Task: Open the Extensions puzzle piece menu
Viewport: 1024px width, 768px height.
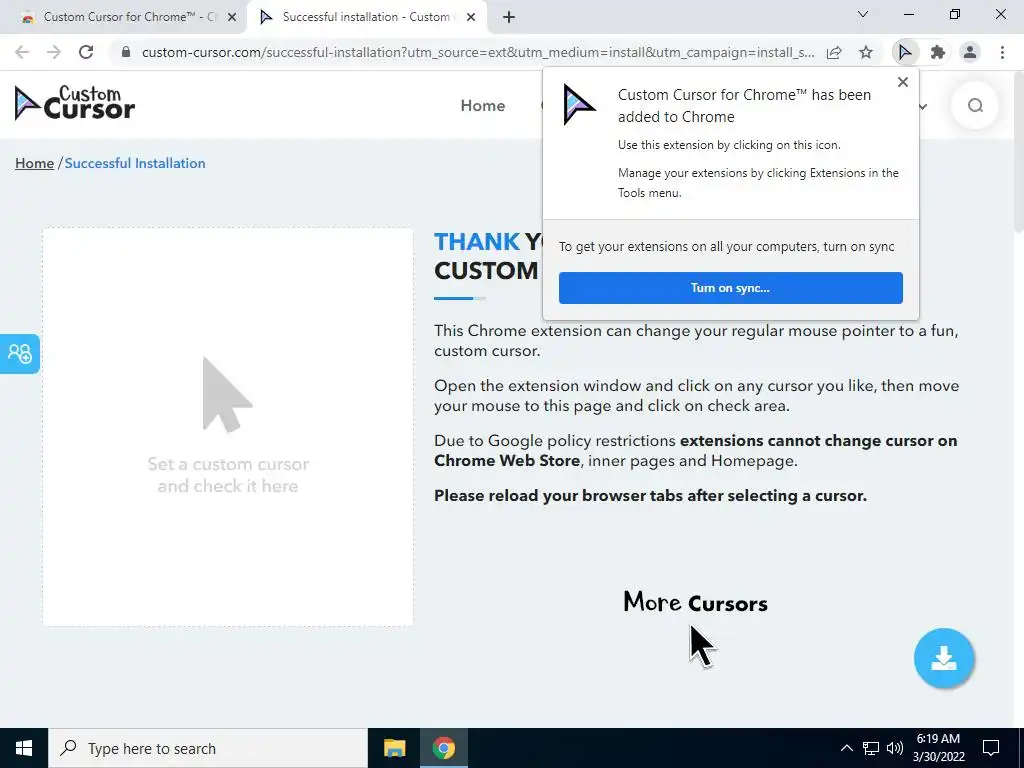Action: (x=938, y=52)
